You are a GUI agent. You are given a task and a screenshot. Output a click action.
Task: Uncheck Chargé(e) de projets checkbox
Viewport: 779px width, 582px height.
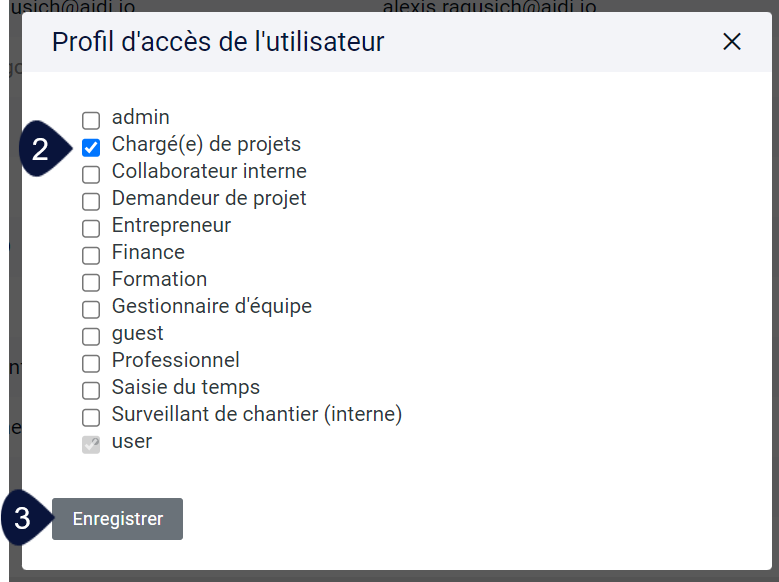[91, 147]
